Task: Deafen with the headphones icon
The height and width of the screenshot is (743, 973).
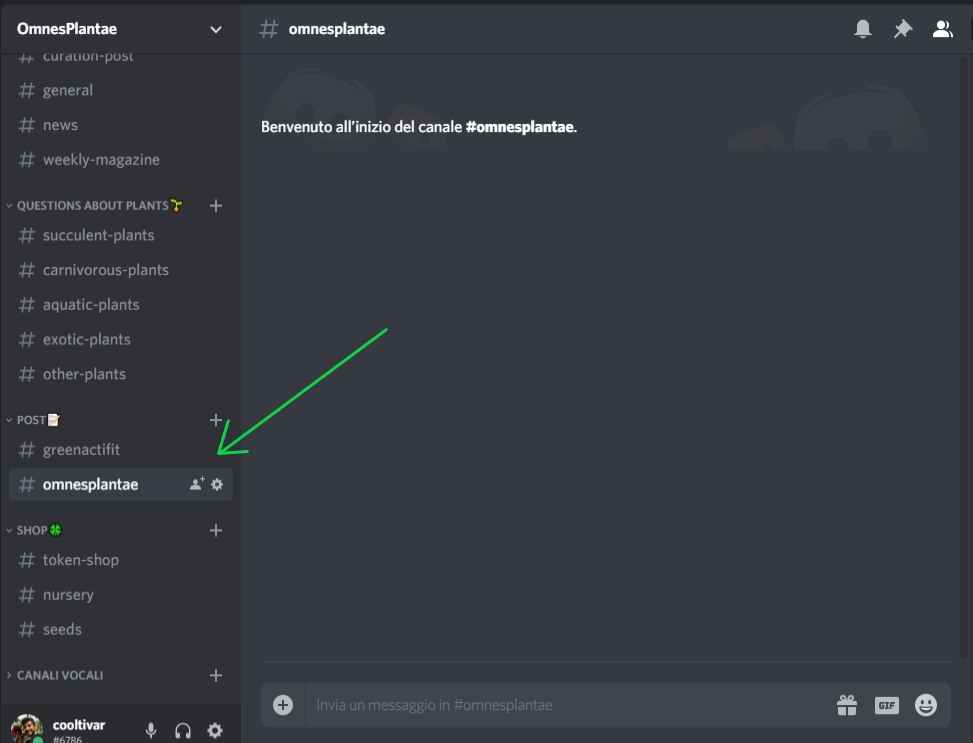Action: pyautogui.click(x=183, y=731)
